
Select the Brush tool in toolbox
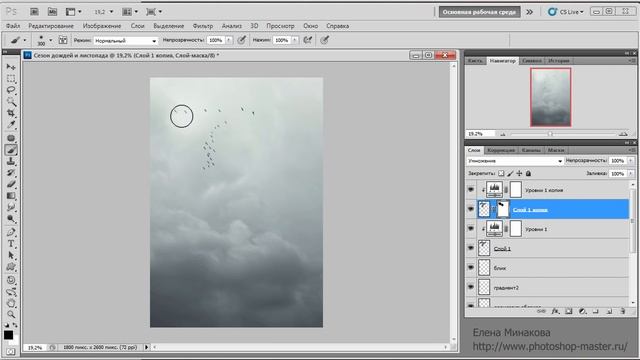(x=11, y=150)
